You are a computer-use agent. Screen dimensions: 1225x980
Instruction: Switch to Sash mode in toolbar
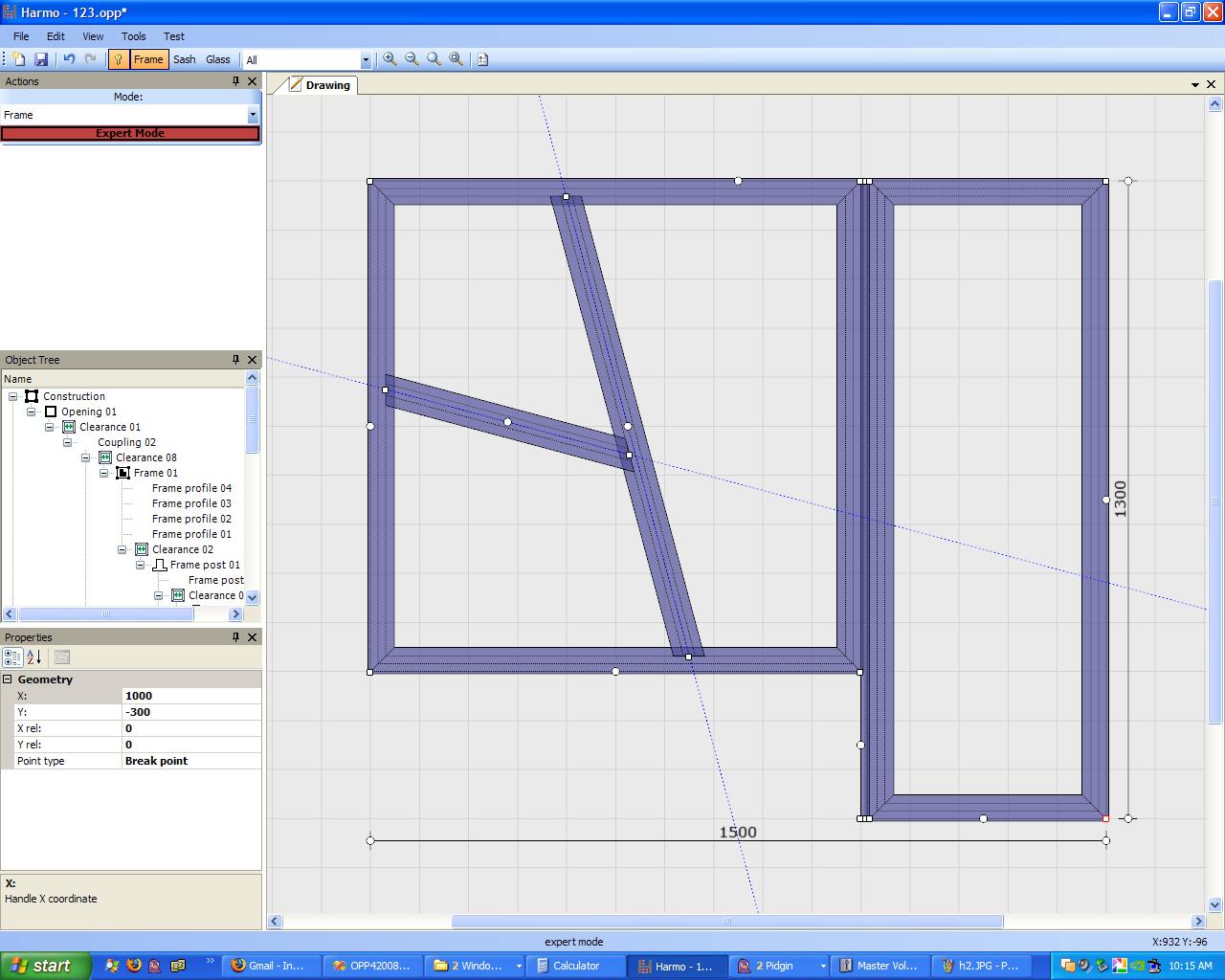185,59
